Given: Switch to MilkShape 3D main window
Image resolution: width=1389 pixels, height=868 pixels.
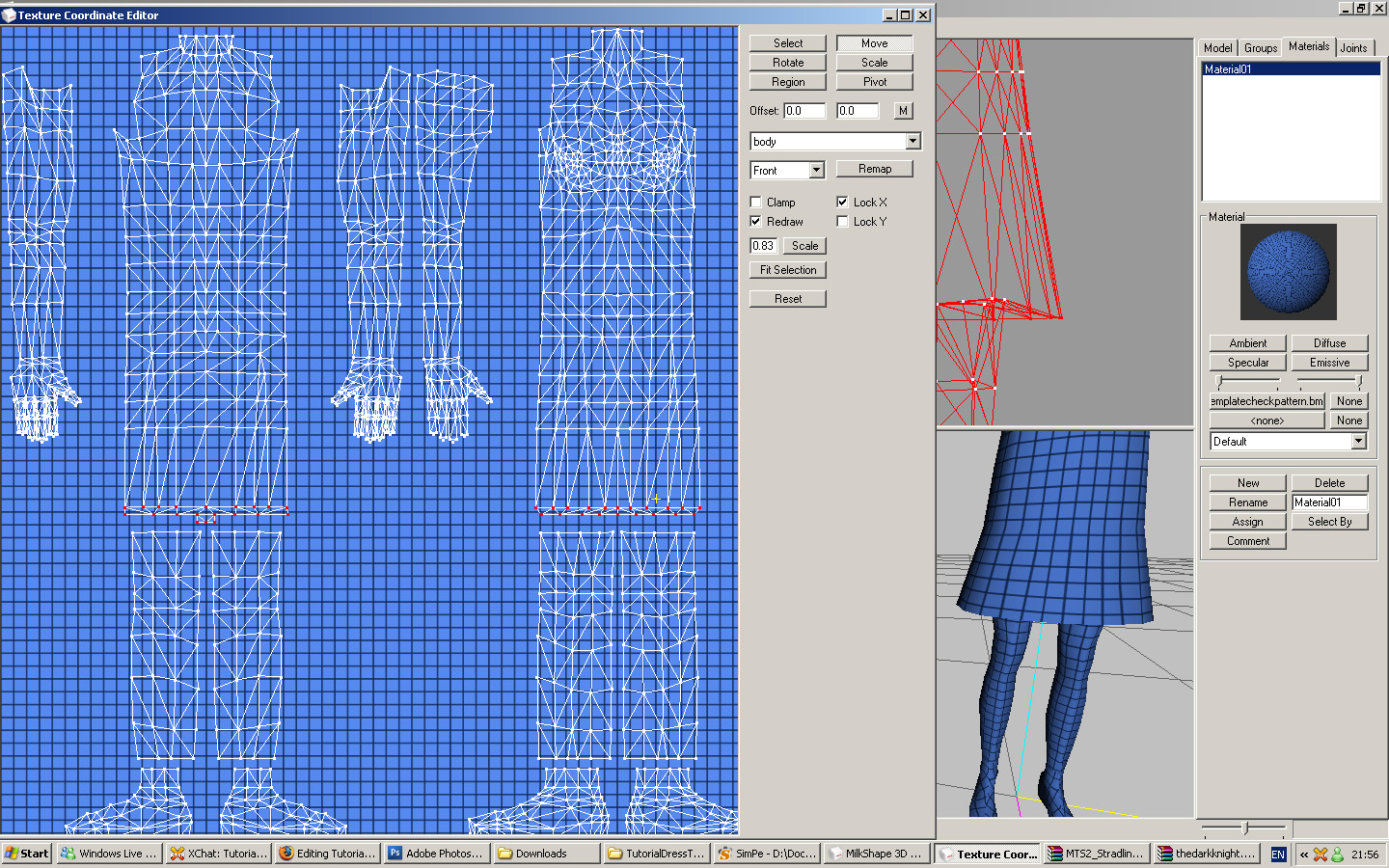Looking at the screenshot, I should [877, 854].
